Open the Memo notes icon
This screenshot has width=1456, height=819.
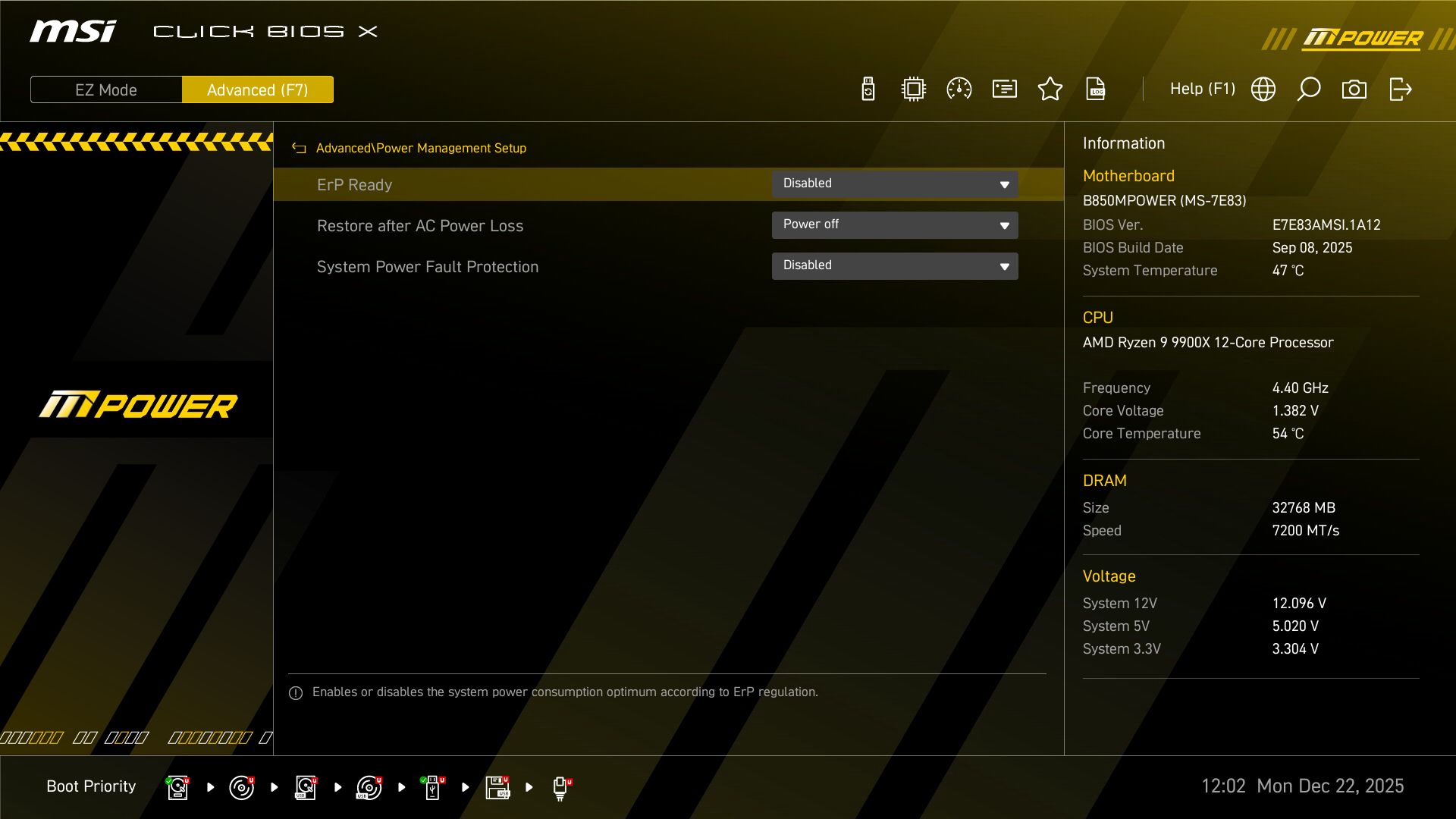tap(1004, 89)
